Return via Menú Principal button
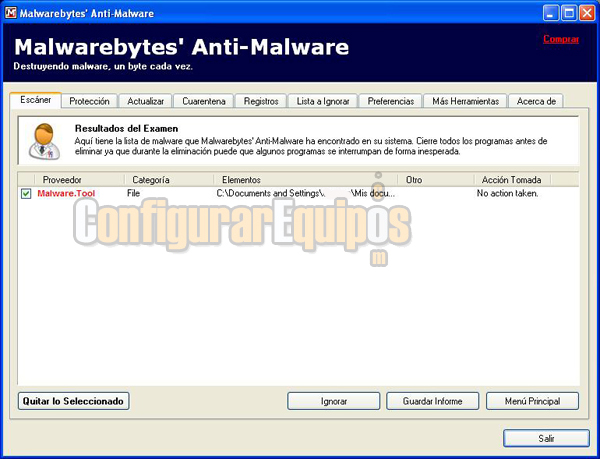This screenshot has height=459, width=600. (533, 401)
